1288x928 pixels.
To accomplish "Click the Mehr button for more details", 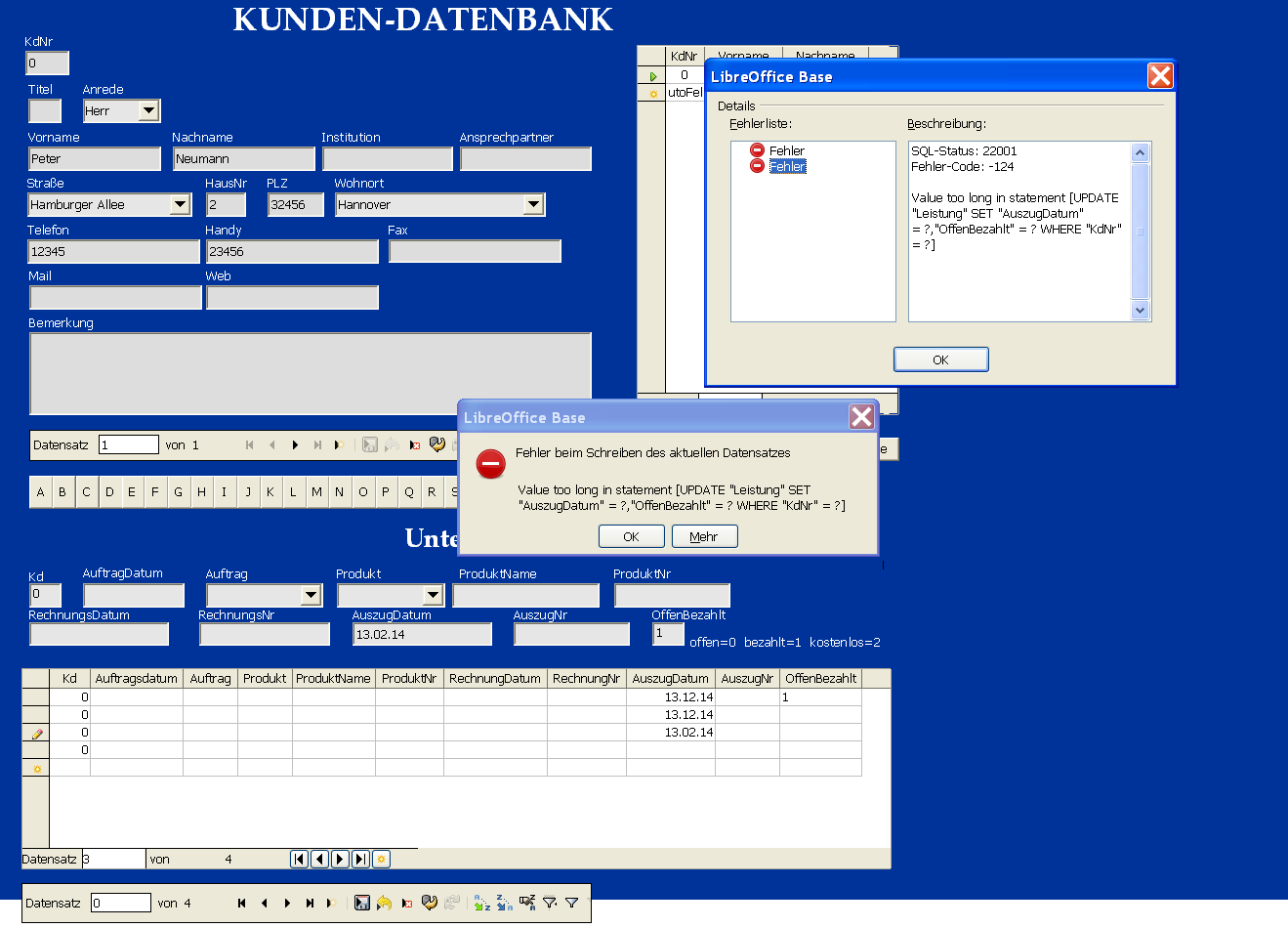I will click(x=704, y=536).
